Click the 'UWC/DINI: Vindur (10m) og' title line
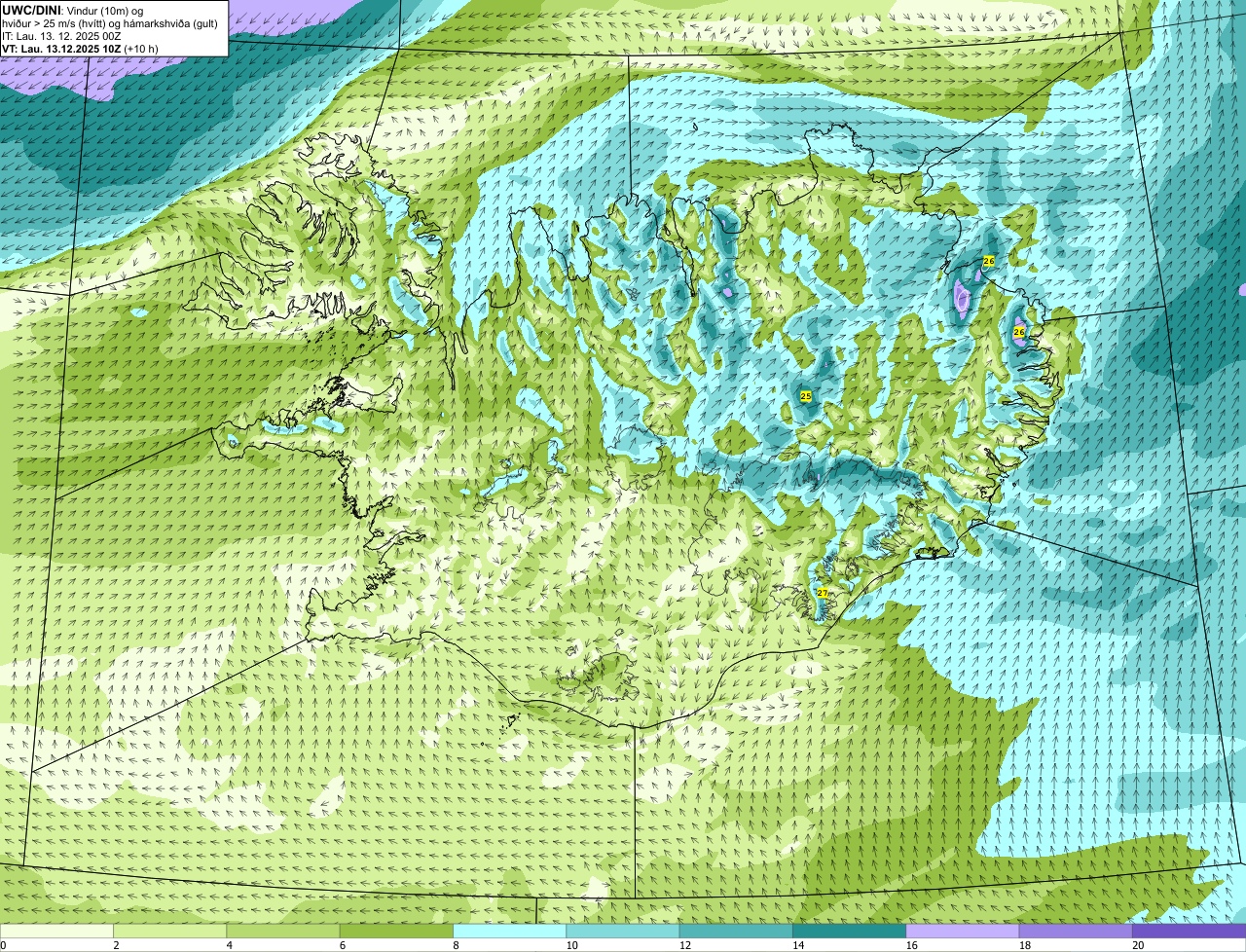The width and height of the screenshot is (1246, 952). pyautogui.click(x=72, y=10)
